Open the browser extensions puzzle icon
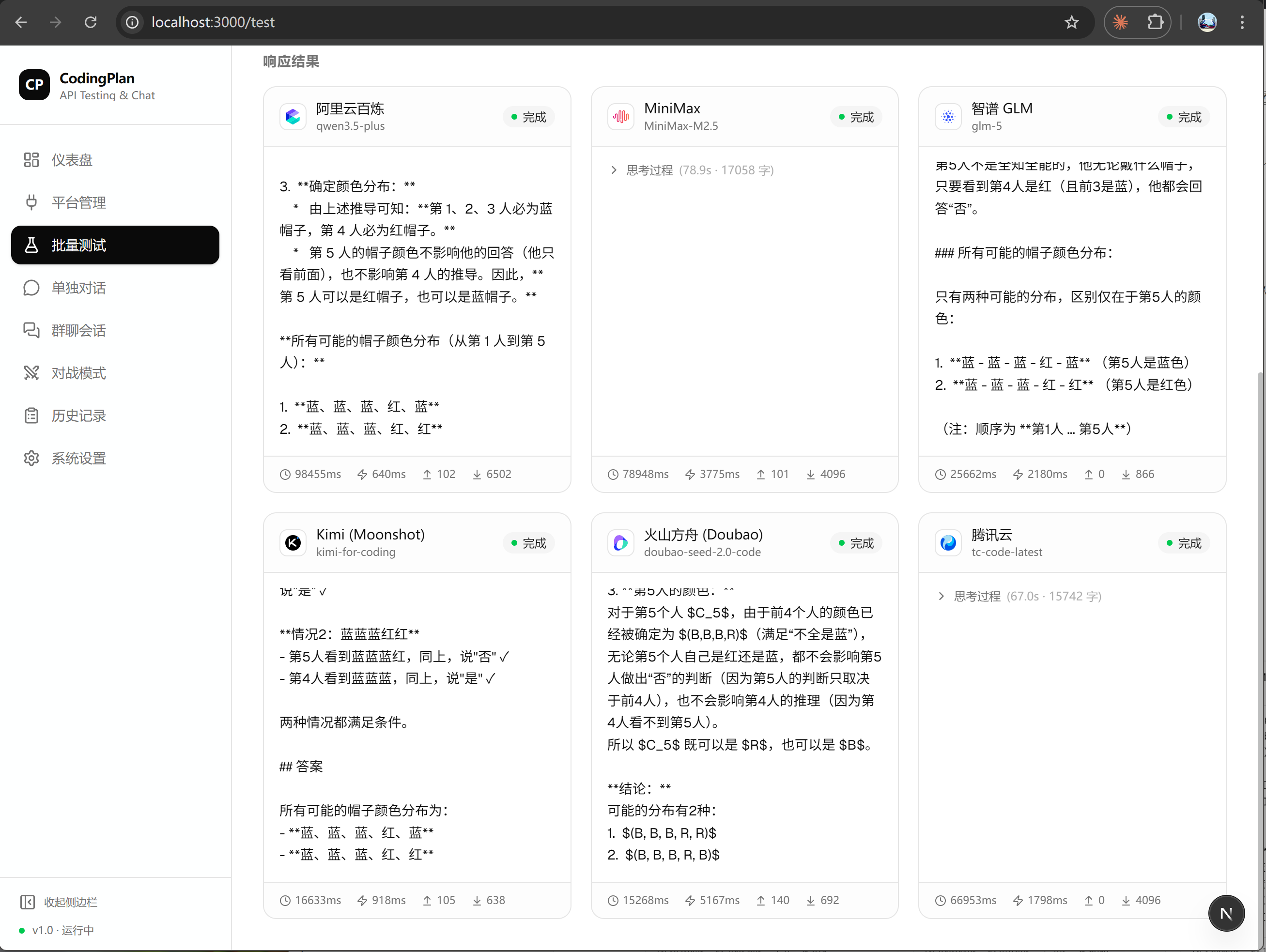Screen dimensions: 1266x952 1155,22
